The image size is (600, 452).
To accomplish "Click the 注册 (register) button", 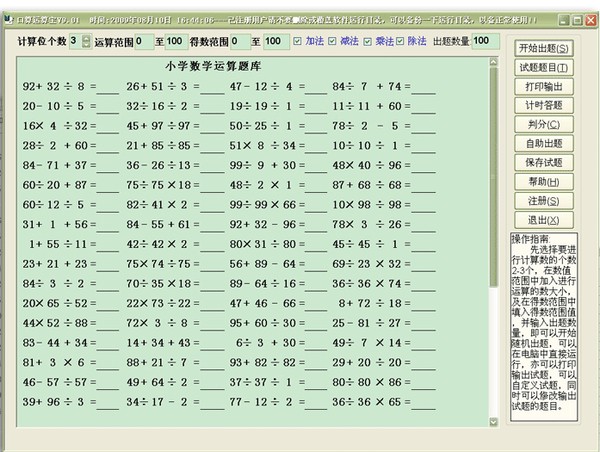I will coord(544,200).
